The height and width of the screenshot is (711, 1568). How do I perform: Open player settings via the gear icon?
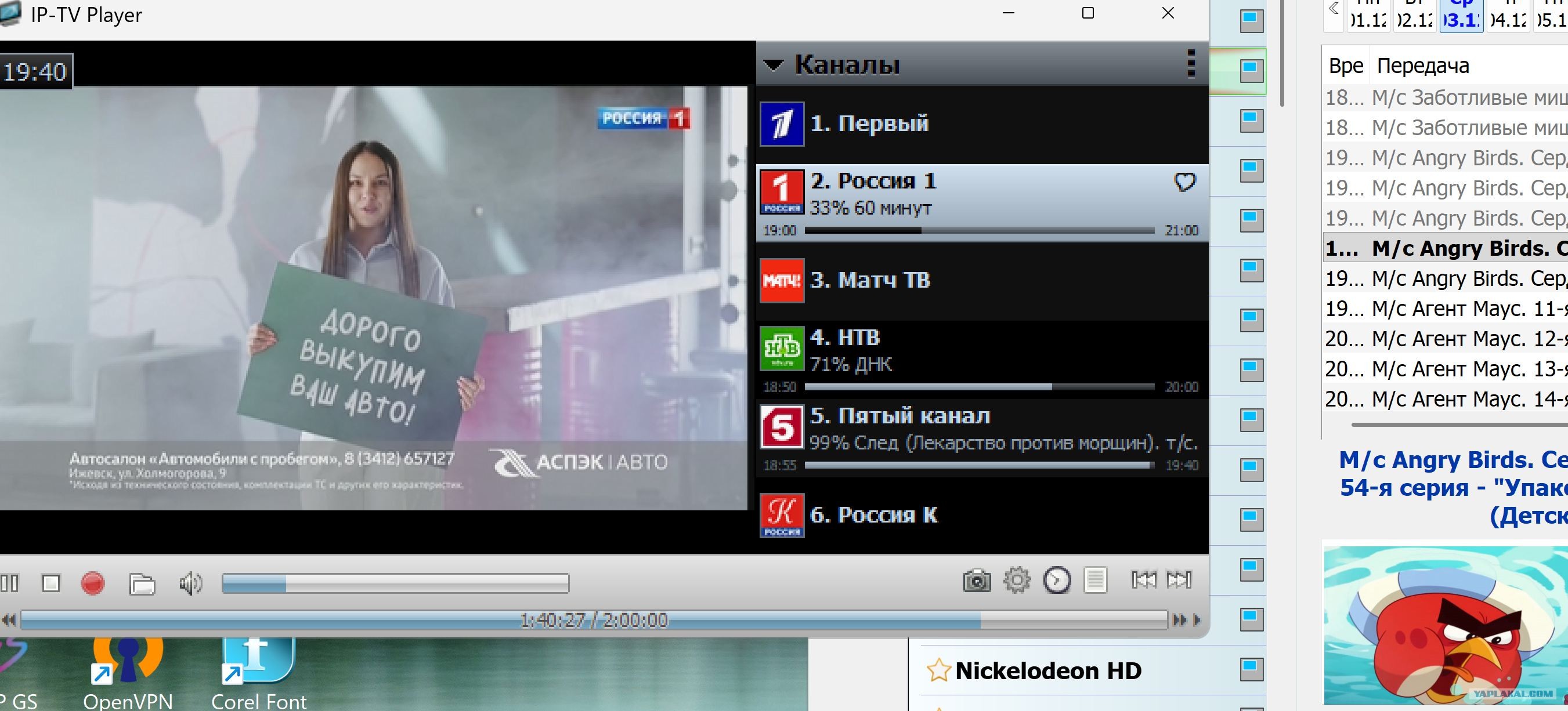pyautogui.click(x=1017, y=581)
